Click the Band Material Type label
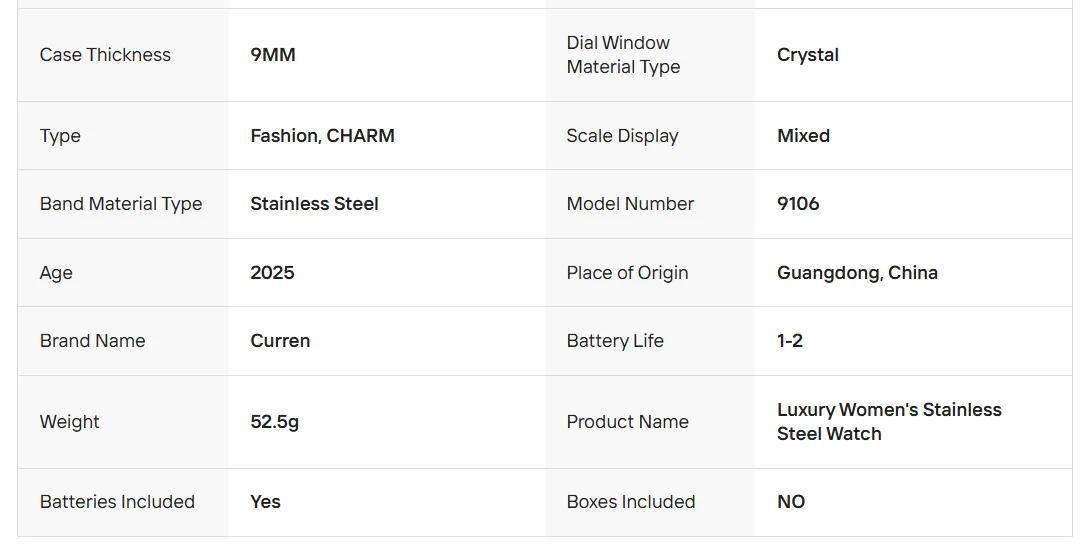The image size is (1089, 553). click(121, 204)
